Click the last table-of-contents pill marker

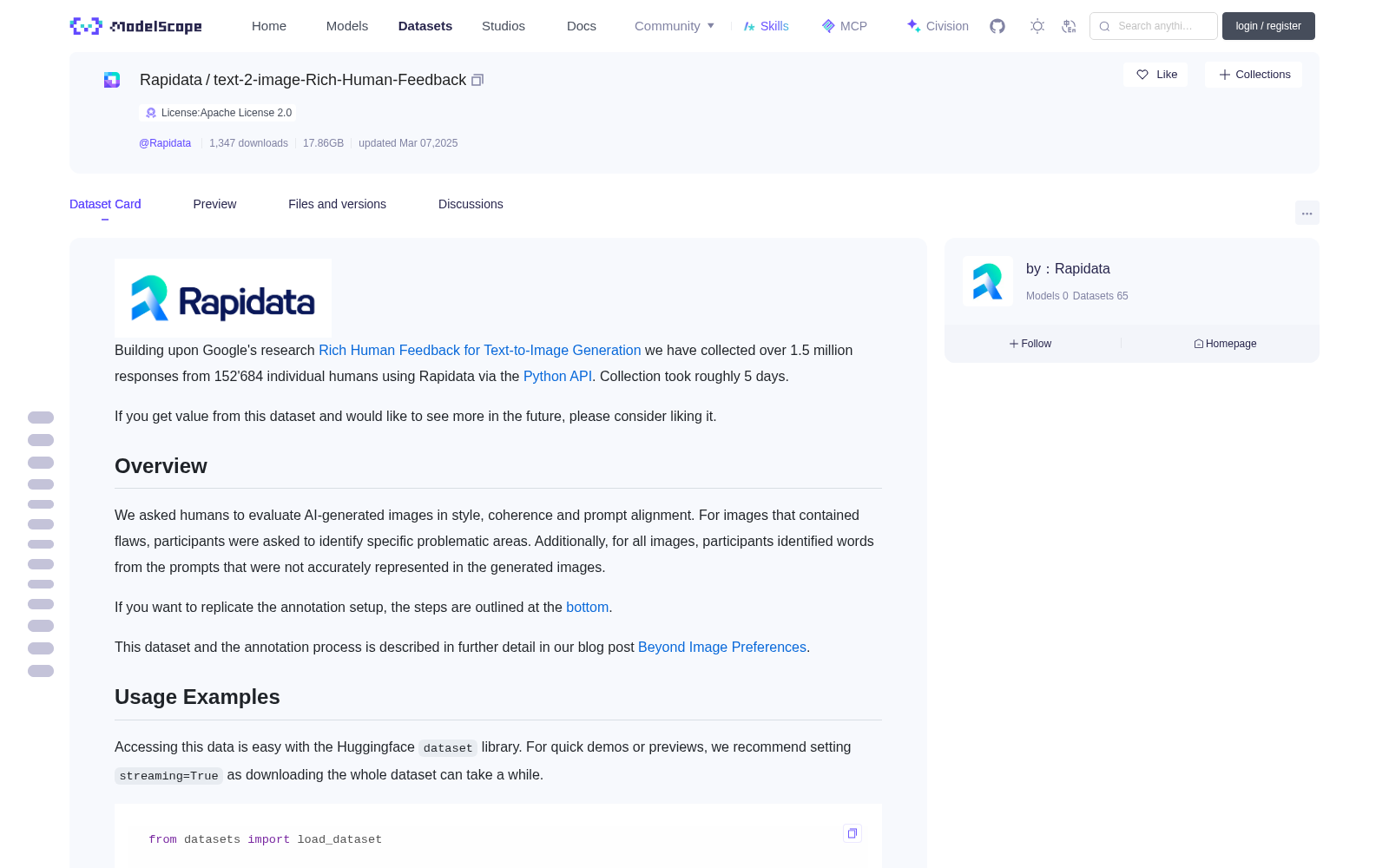(41, 671)
